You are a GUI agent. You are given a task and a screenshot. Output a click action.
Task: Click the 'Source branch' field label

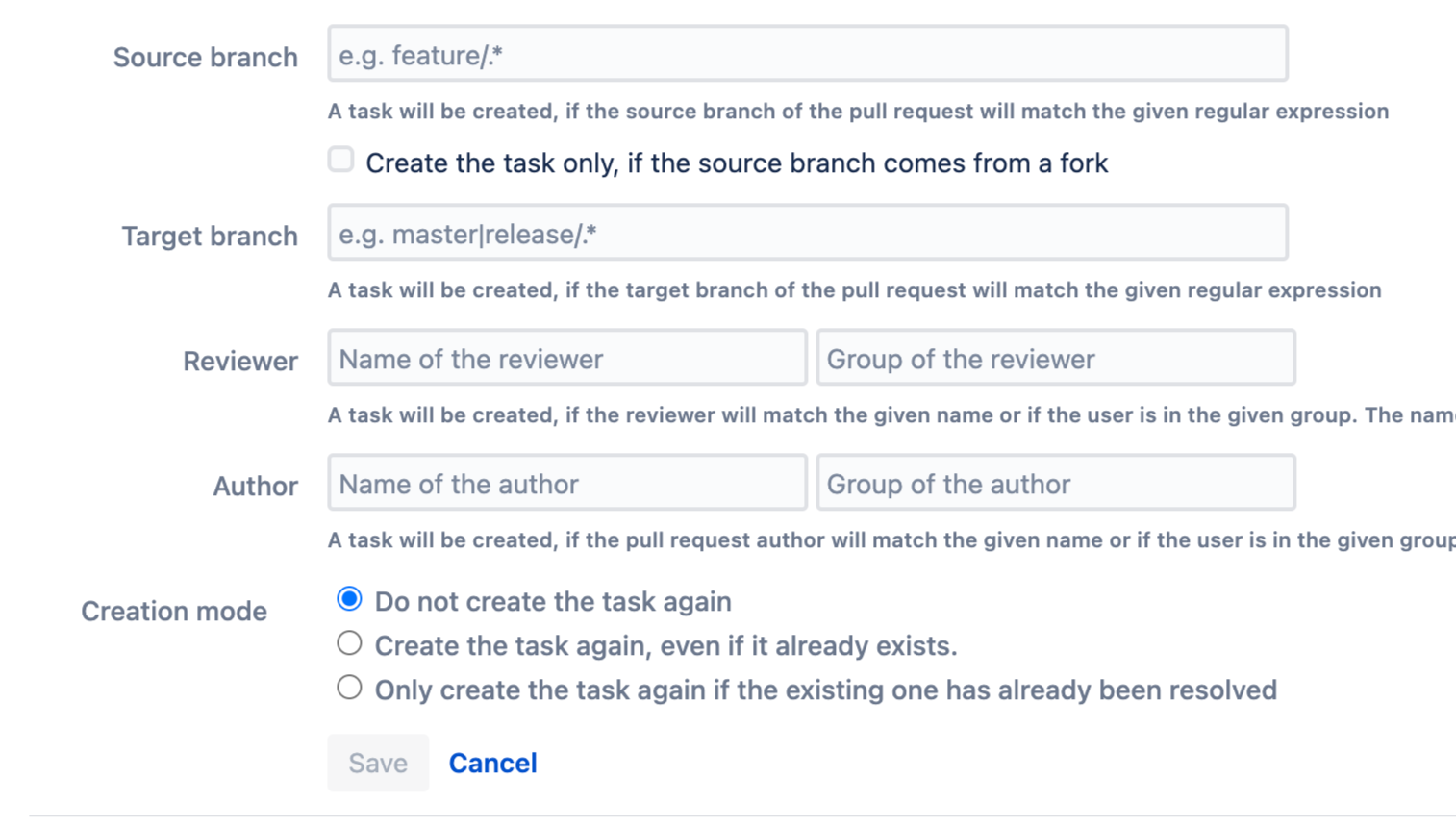tap(205, 58)
